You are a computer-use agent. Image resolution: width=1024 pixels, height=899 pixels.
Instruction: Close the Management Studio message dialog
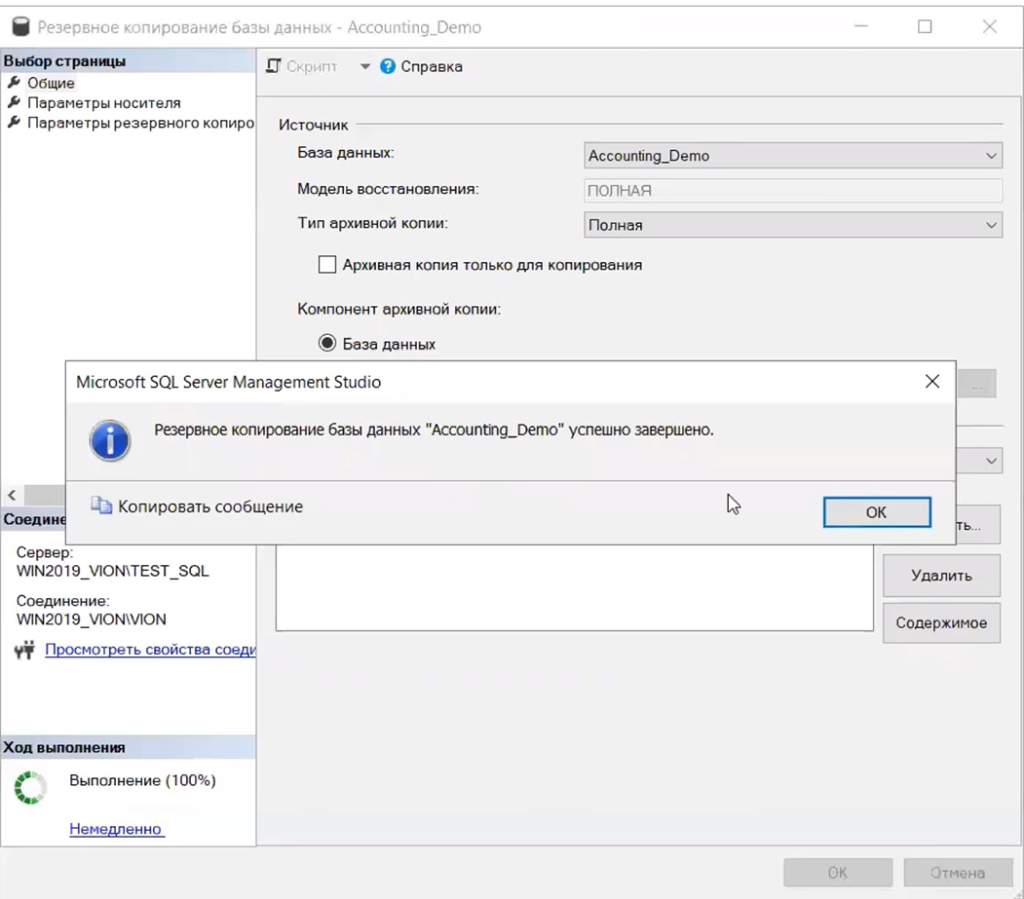932,382
